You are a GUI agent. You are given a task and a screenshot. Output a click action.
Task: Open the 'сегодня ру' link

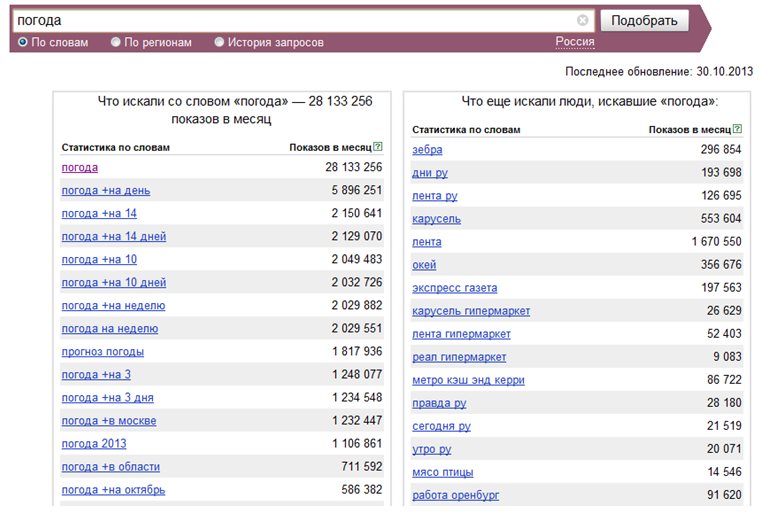(x=441, y=426)
